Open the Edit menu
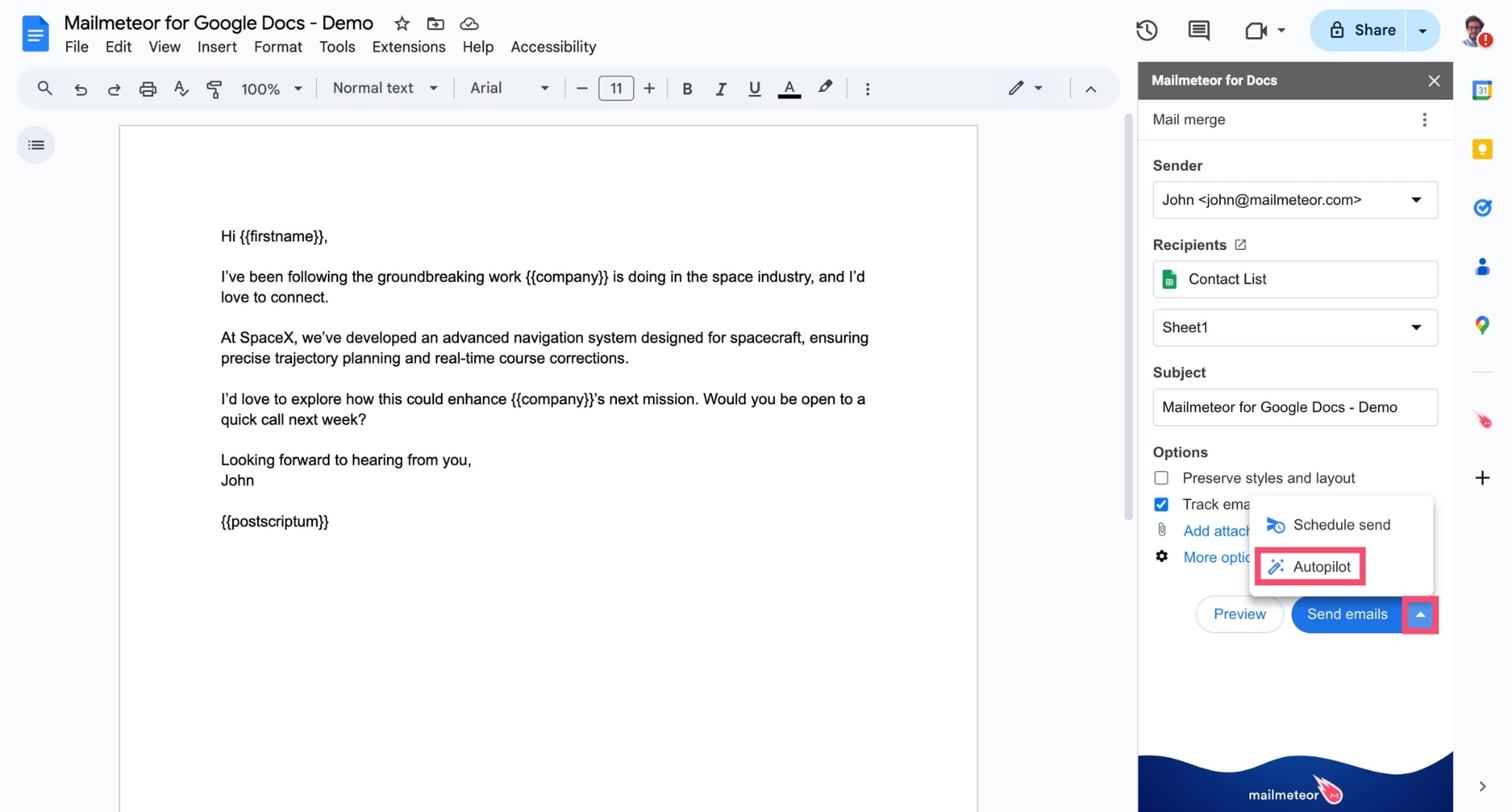The width and height of the screenshot is (1512, 812). click(118, 47)
